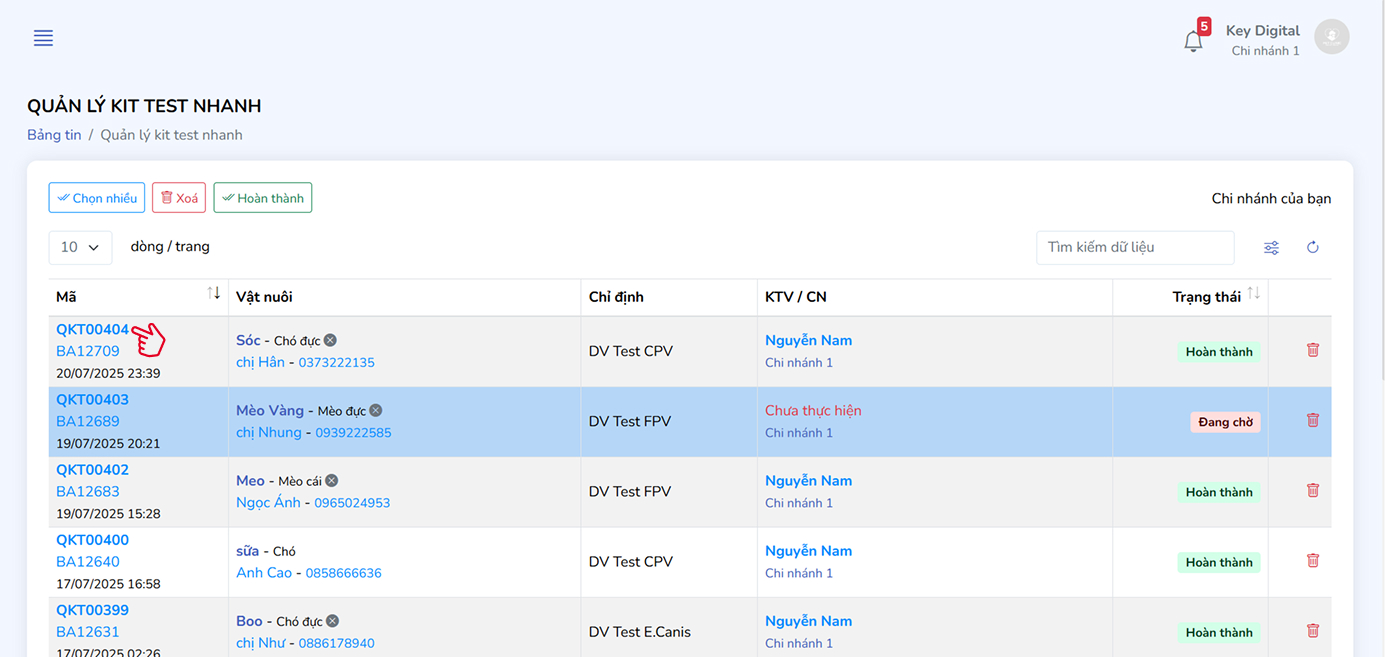Open the notifications bell
The height and width of the screenshot is (657, 1385).
pos(1193,41)
